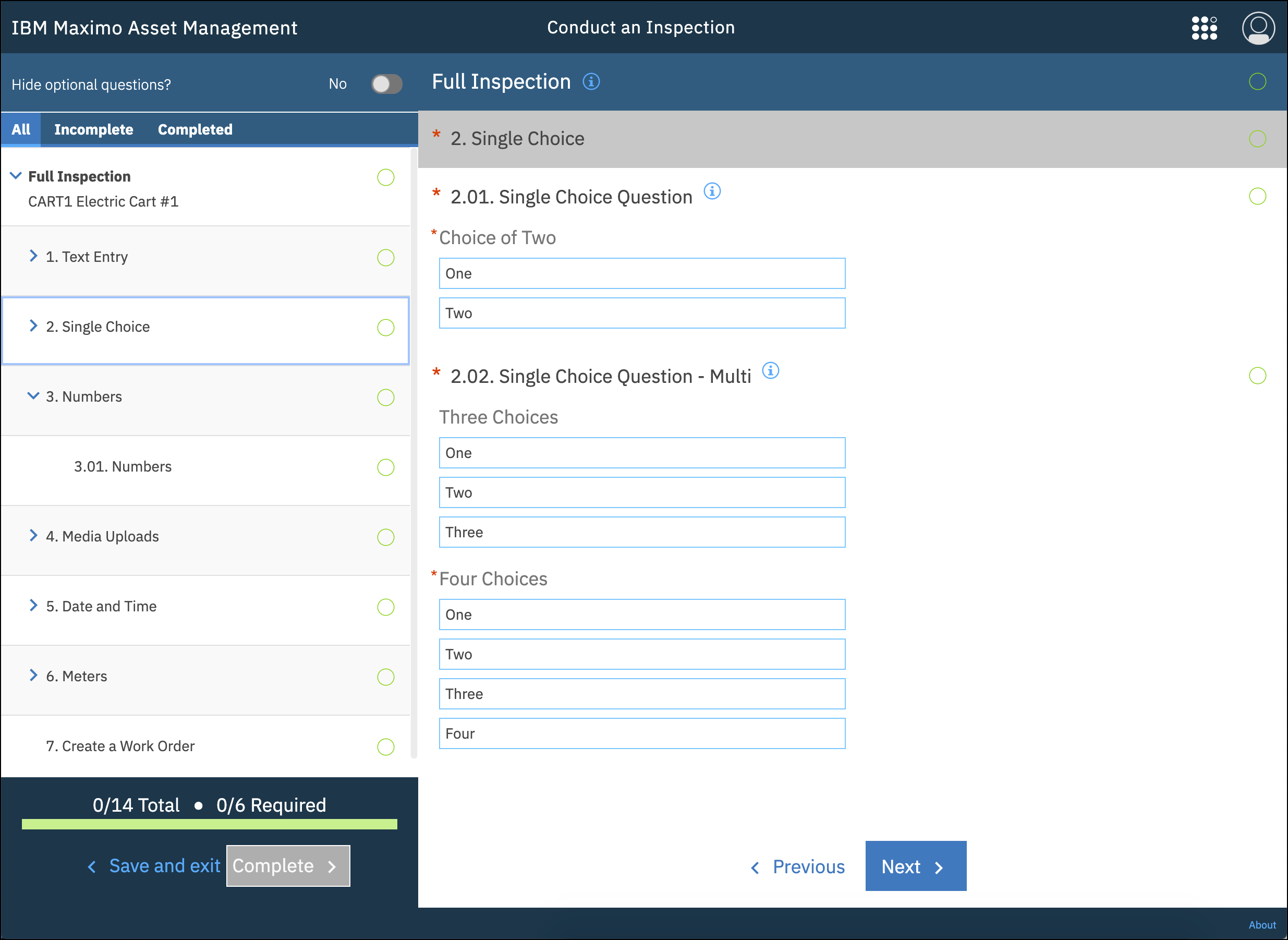Collapse the 3. Numbers section

33,396
